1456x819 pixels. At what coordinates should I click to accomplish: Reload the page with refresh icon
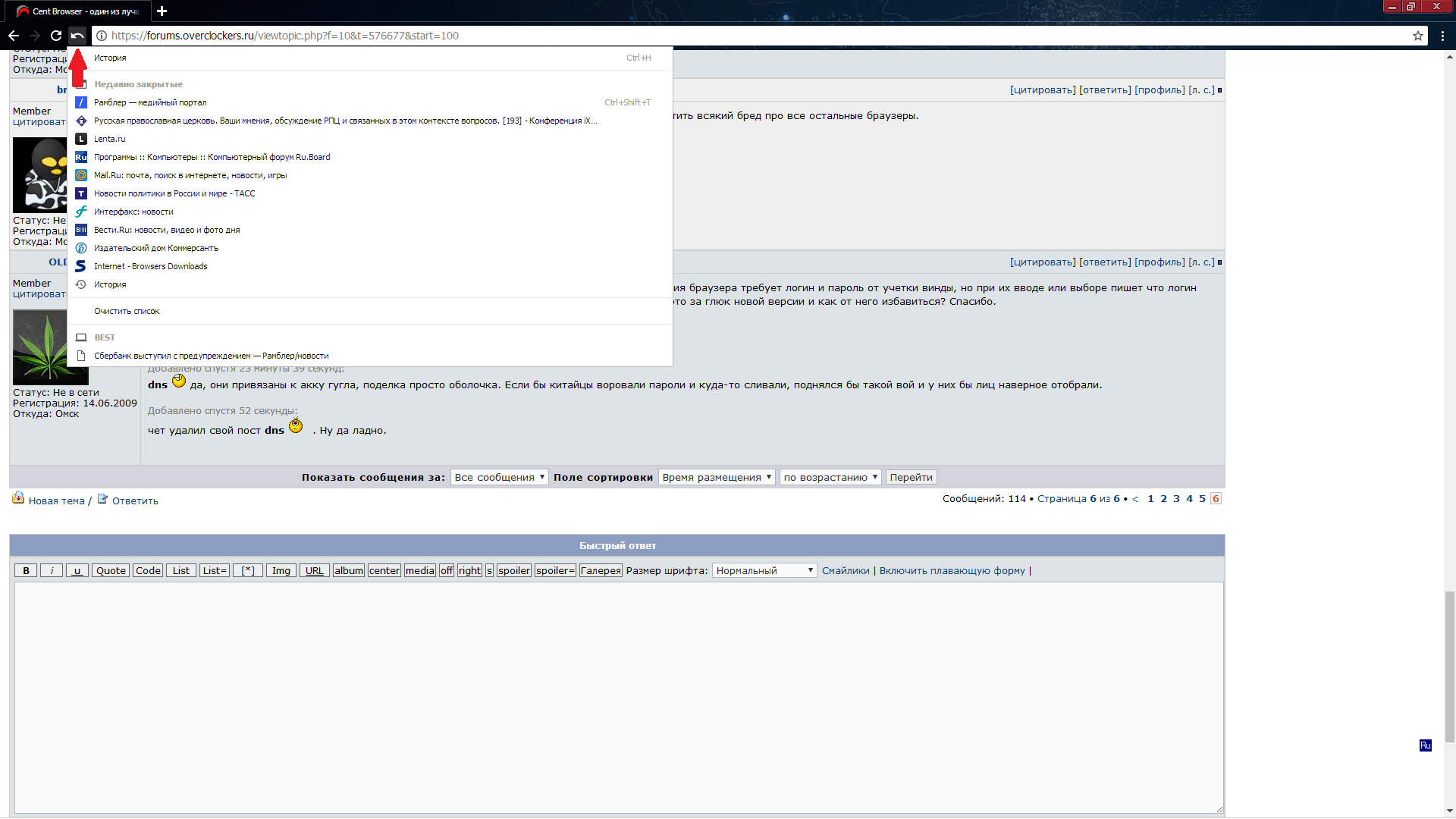(55, 36)
